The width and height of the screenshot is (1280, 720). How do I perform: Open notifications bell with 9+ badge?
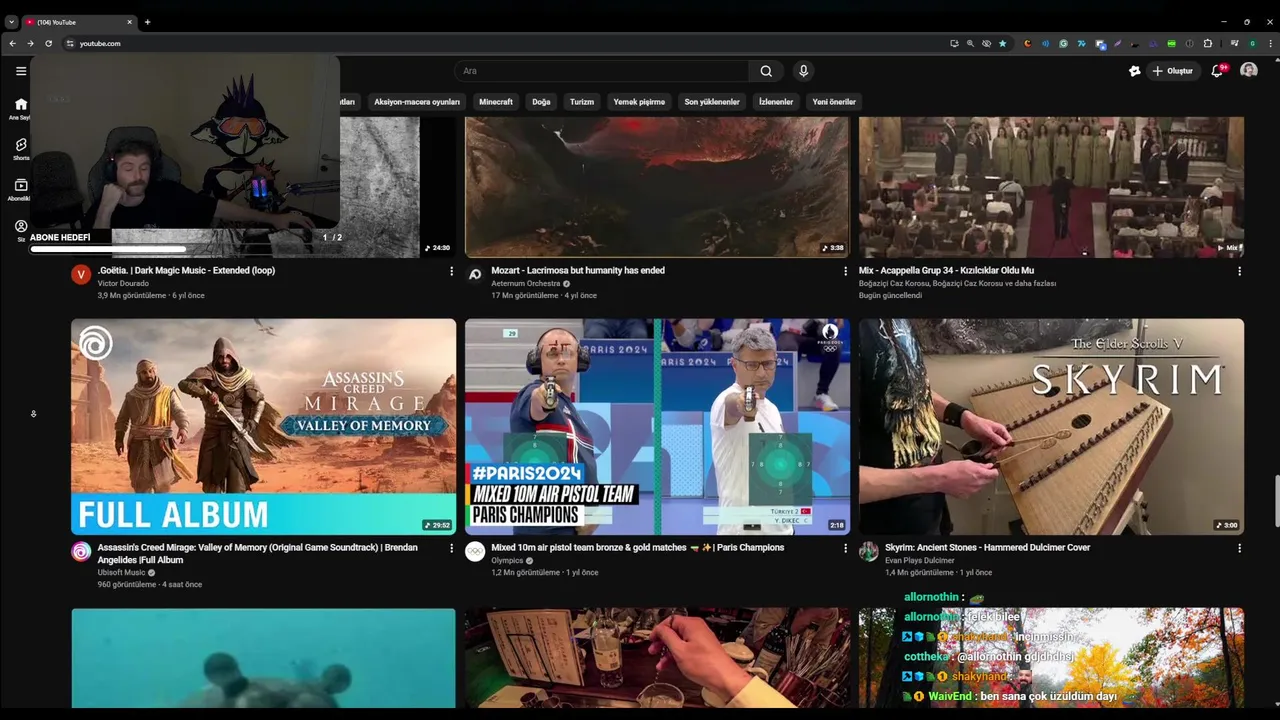coord(1217,71)
